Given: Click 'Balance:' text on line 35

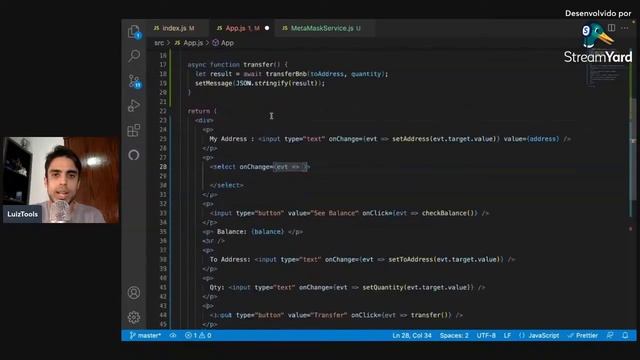Looking at the screenshot, I should coord(232,231).
